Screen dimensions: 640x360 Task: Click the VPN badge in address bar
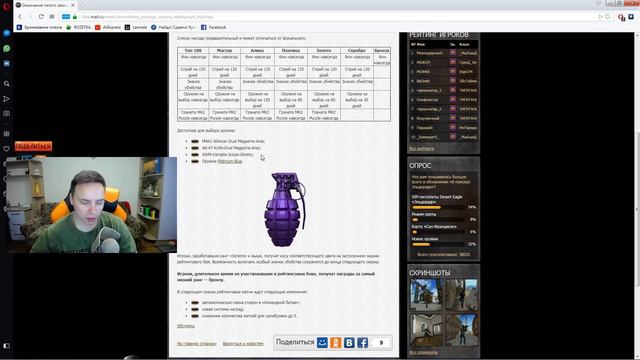pos(66,17)
